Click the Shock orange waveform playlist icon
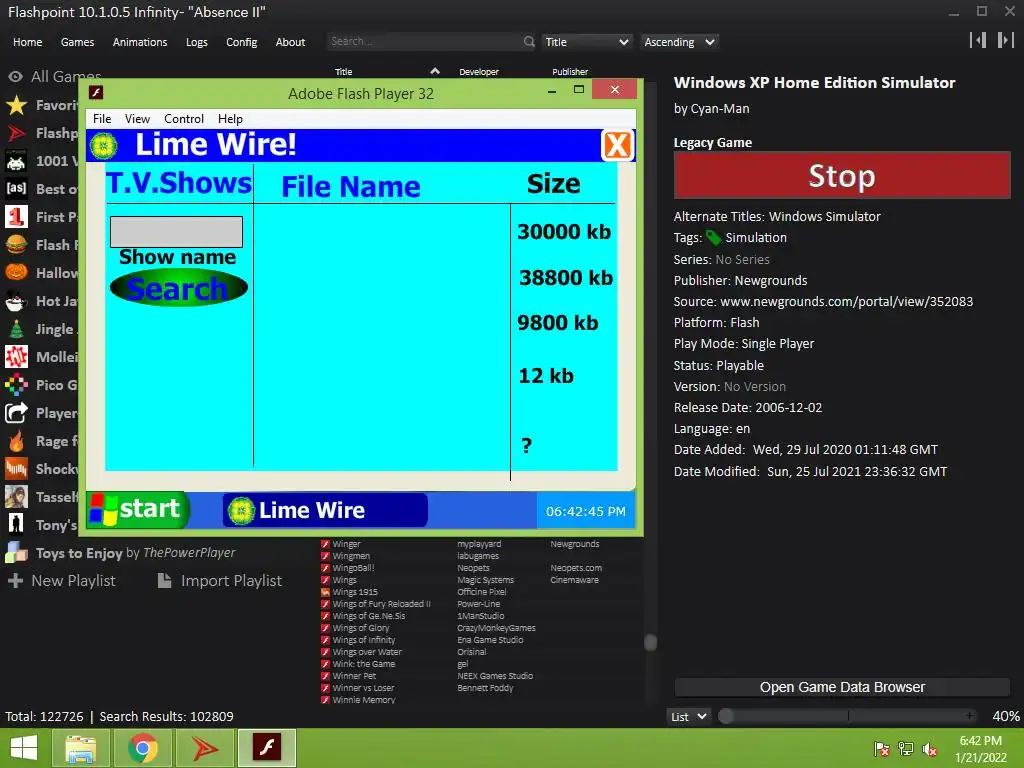1024x768 pixels. click(16, 470)
